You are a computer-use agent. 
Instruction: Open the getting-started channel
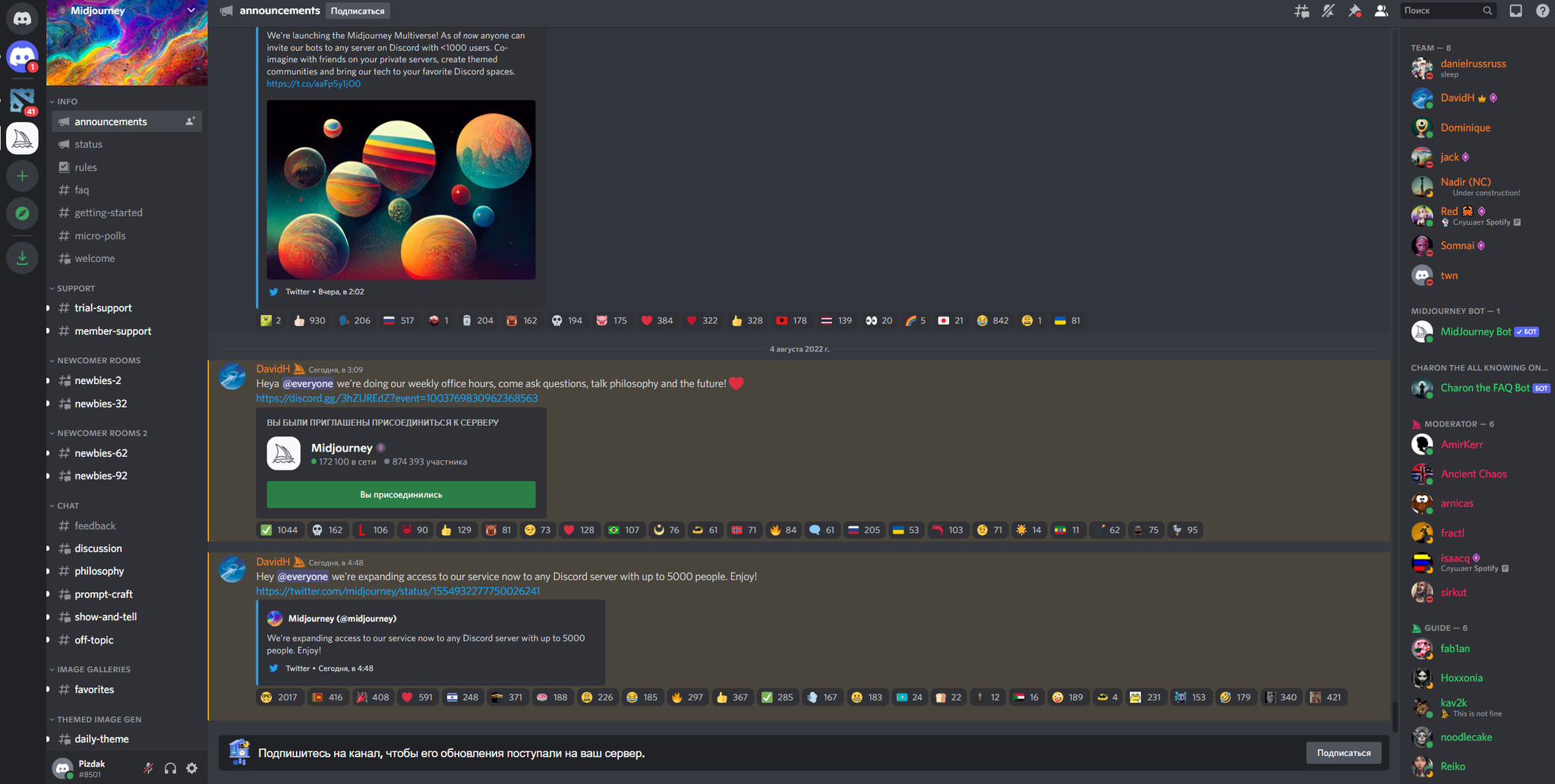coord(127,213)
